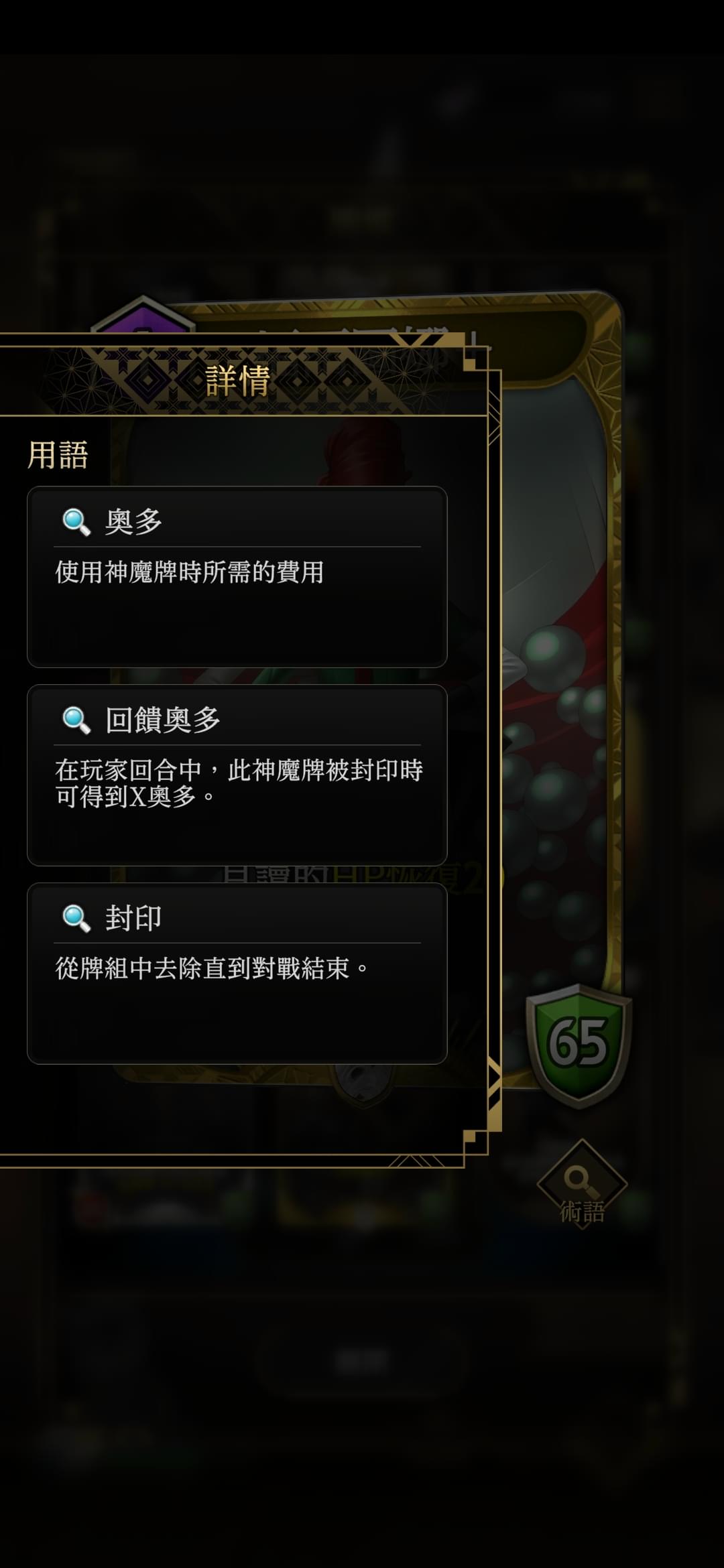Viewport: 724px width, 1568px height.
Task: Select the 奧多 term heading
Action: click(133, 522)
